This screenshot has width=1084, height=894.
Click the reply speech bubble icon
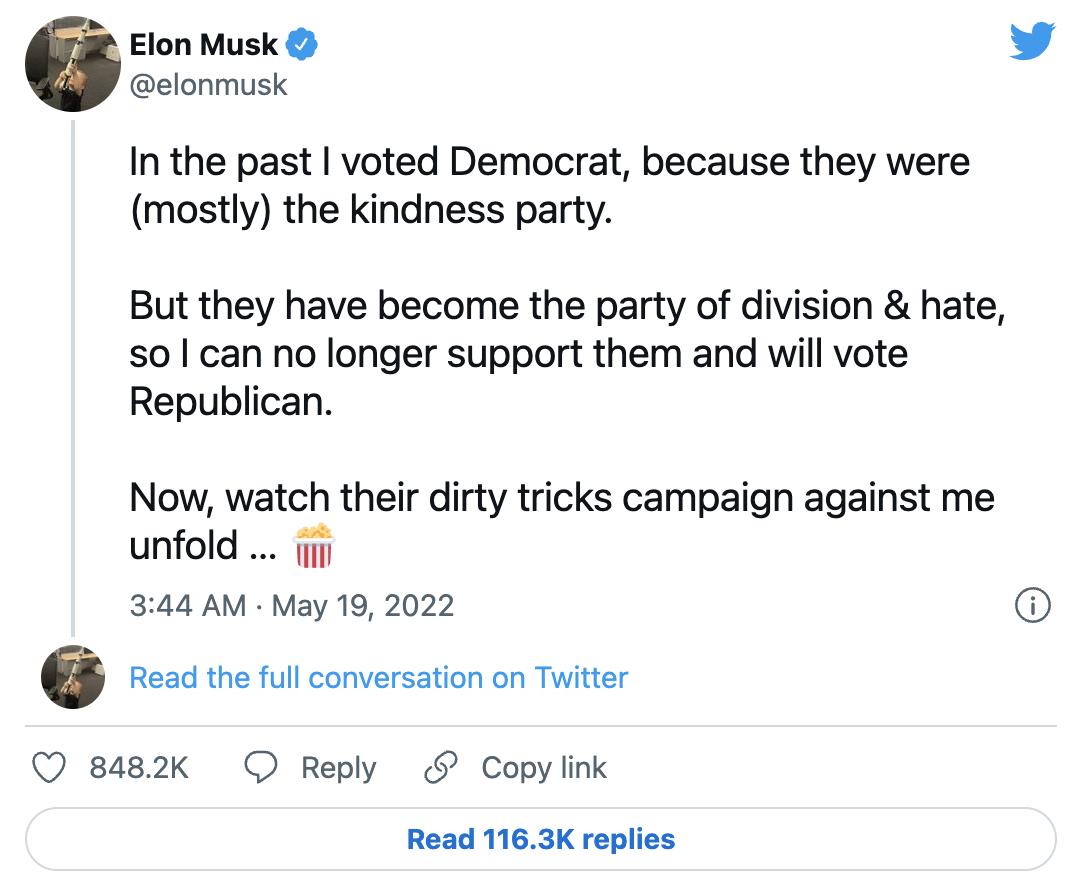(x=261, y=768)
